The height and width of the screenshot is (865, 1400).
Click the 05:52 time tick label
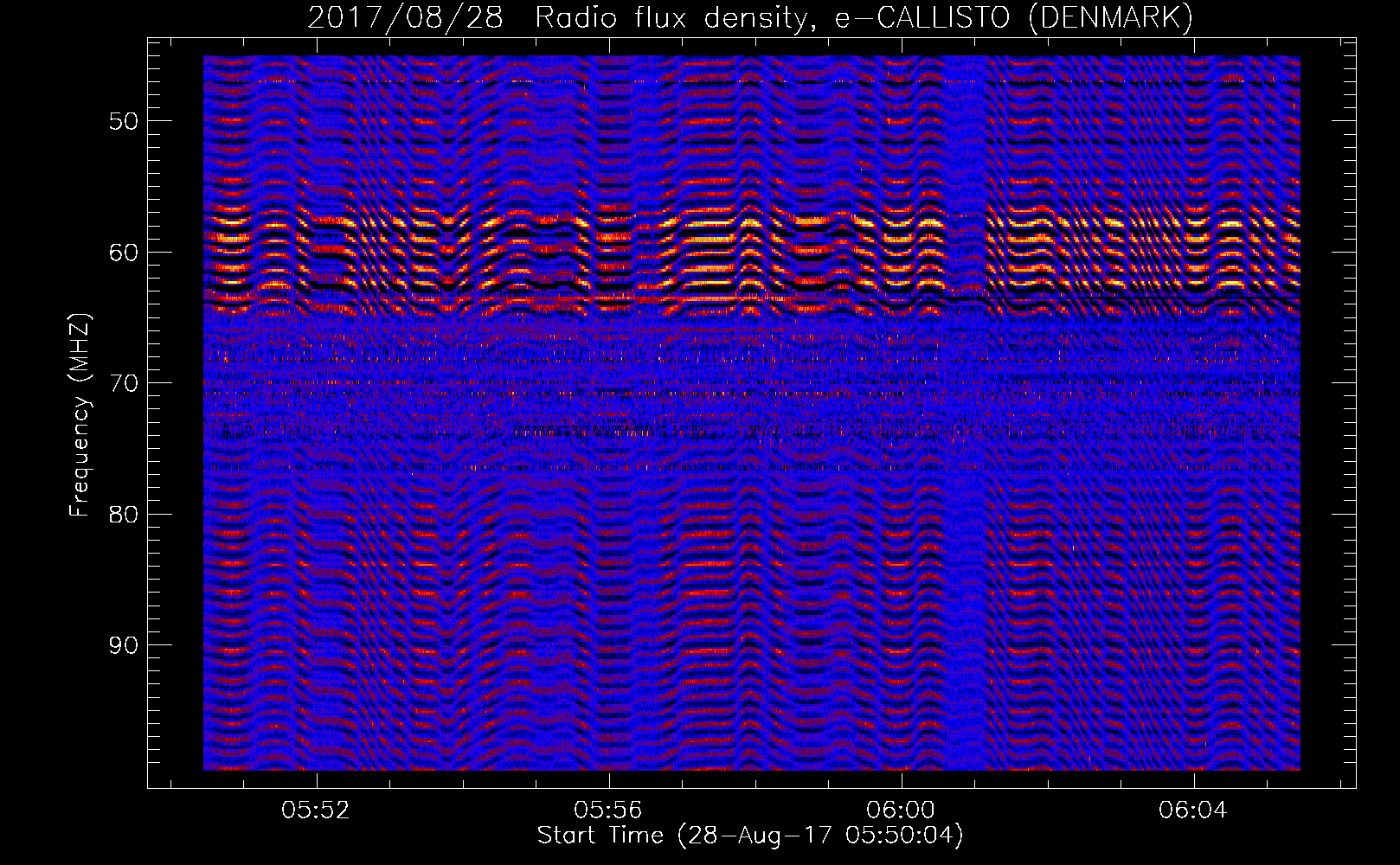coord(316,811)
